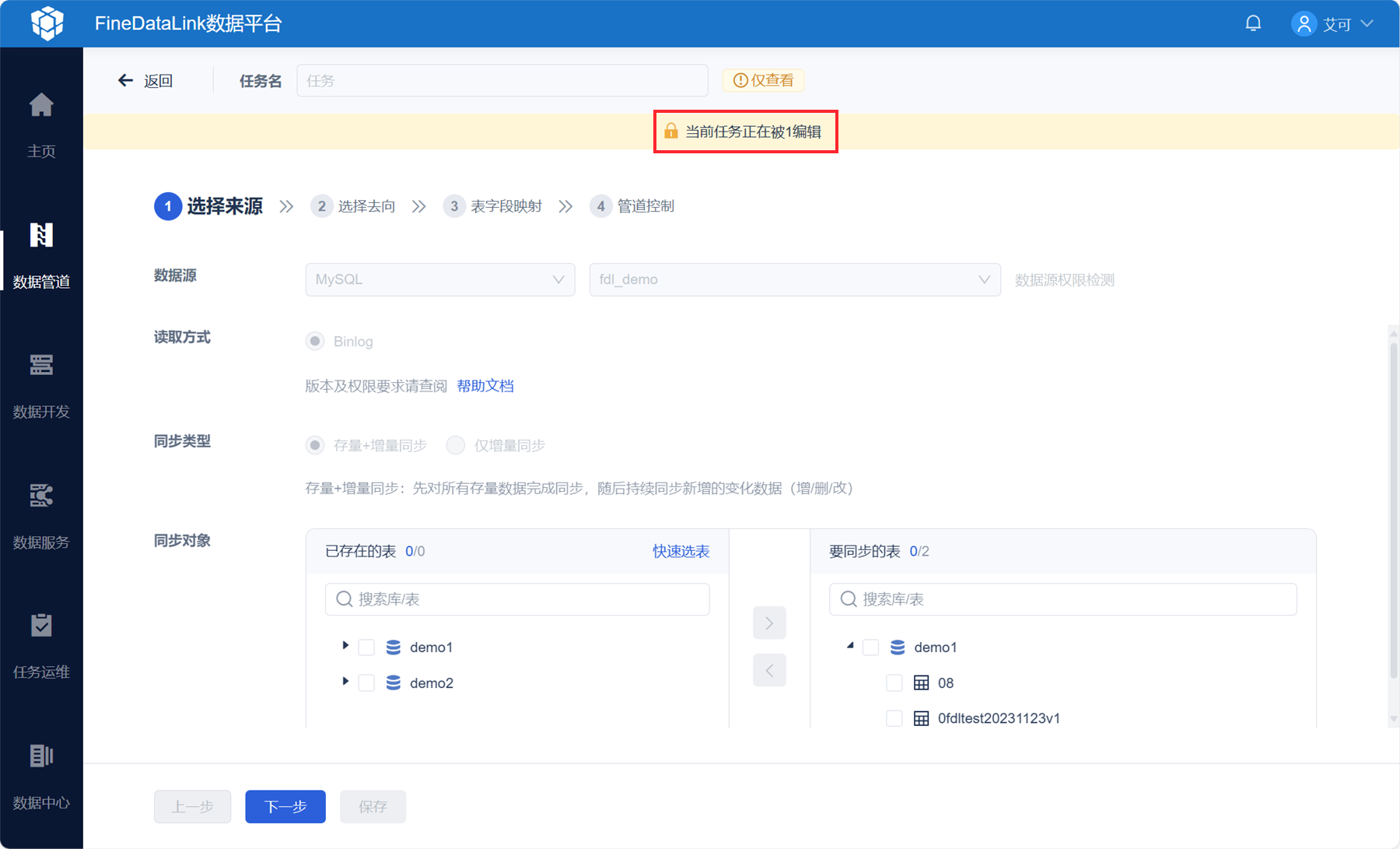Collapse demo1 in 要同步的表 list
The image size is (1400, 849).
point(850,646)
